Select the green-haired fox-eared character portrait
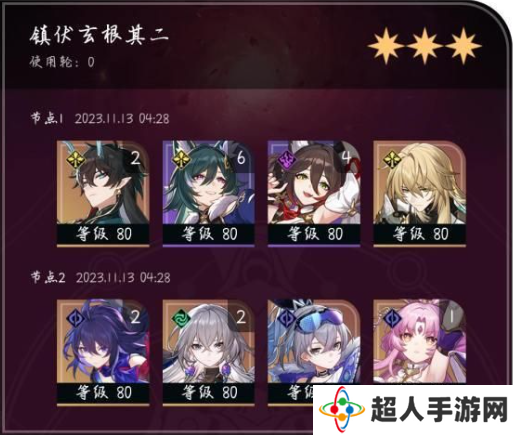The image size is (513, 435). [x=209, y=194]
